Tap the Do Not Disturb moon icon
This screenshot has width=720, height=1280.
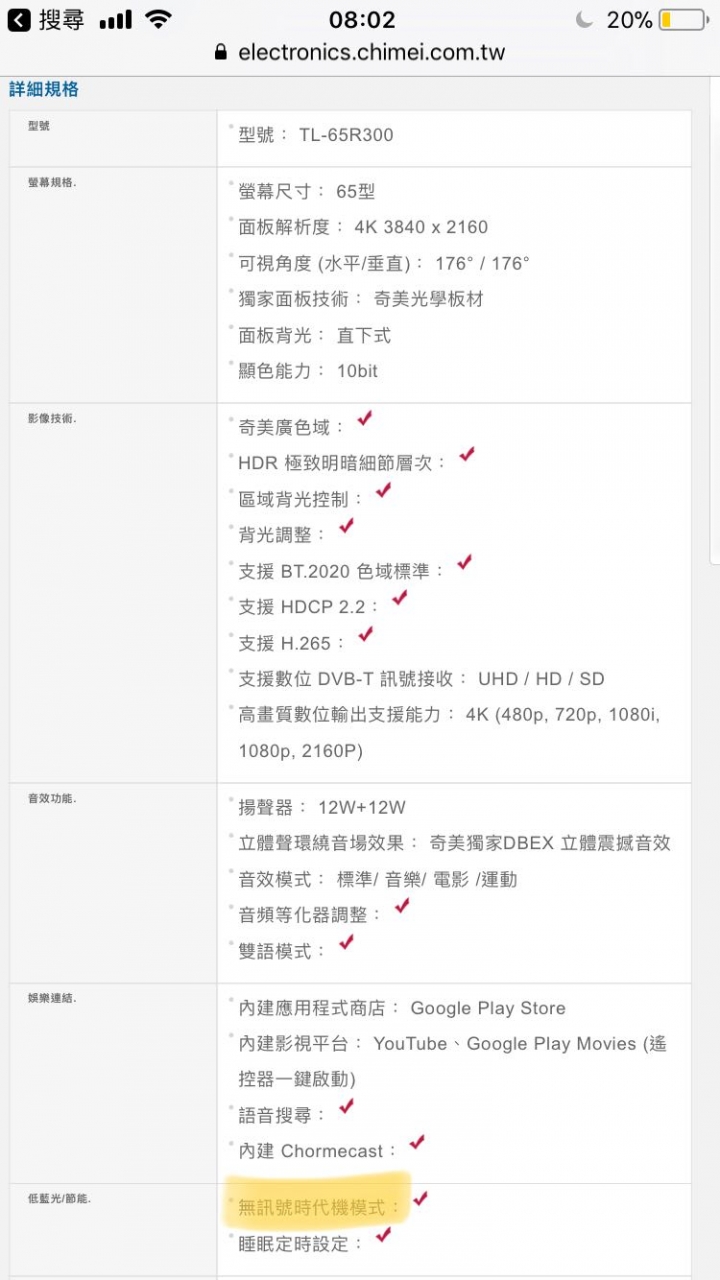585,20
